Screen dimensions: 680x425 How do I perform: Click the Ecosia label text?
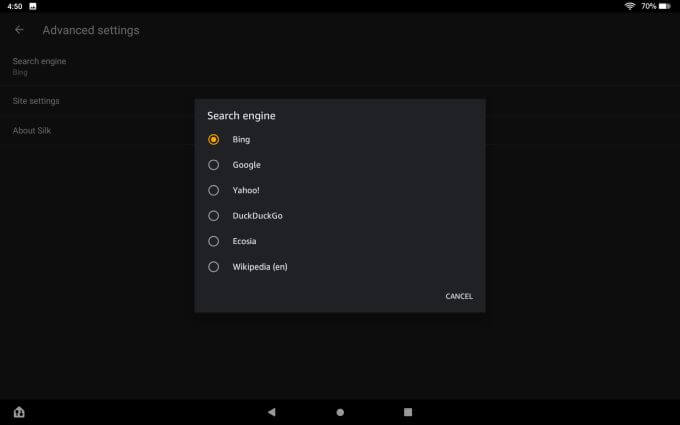point(244,241)
